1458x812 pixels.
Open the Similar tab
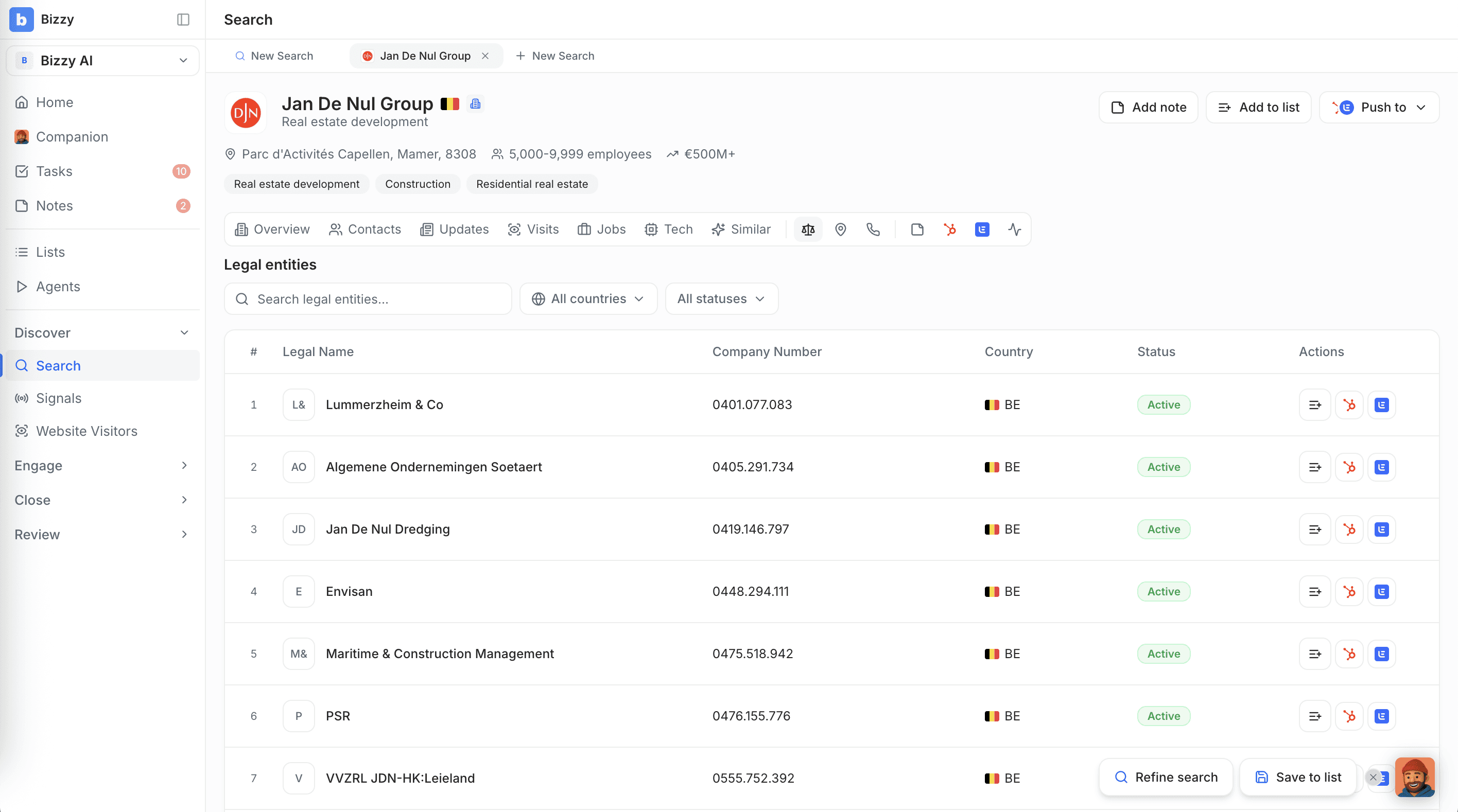[741, 229]
